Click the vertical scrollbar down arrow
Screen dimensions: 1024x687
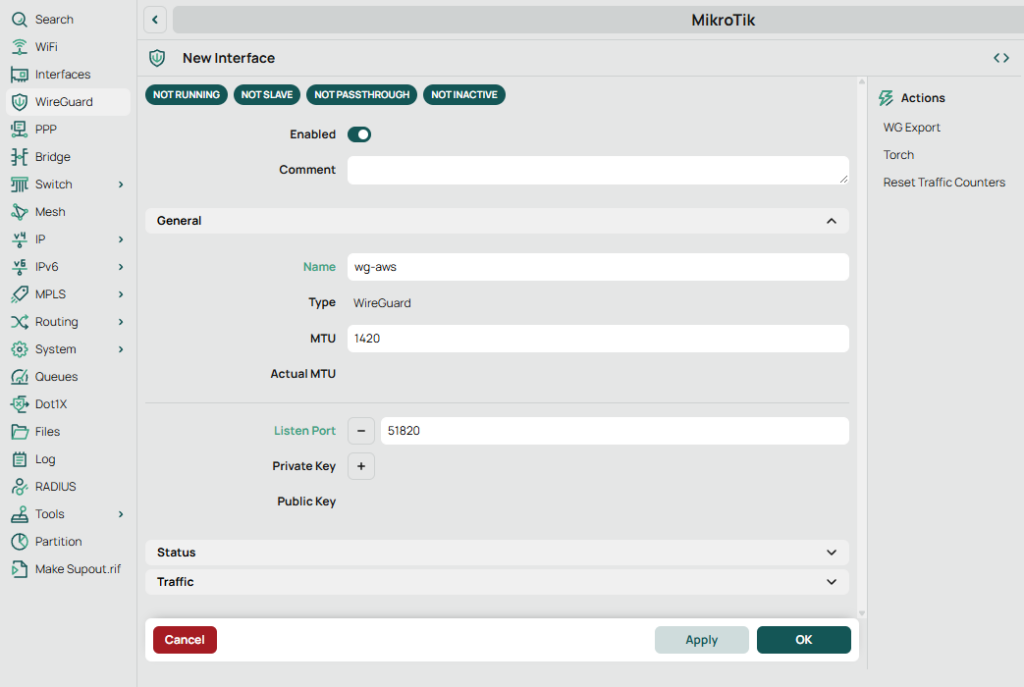coord(861,613)
